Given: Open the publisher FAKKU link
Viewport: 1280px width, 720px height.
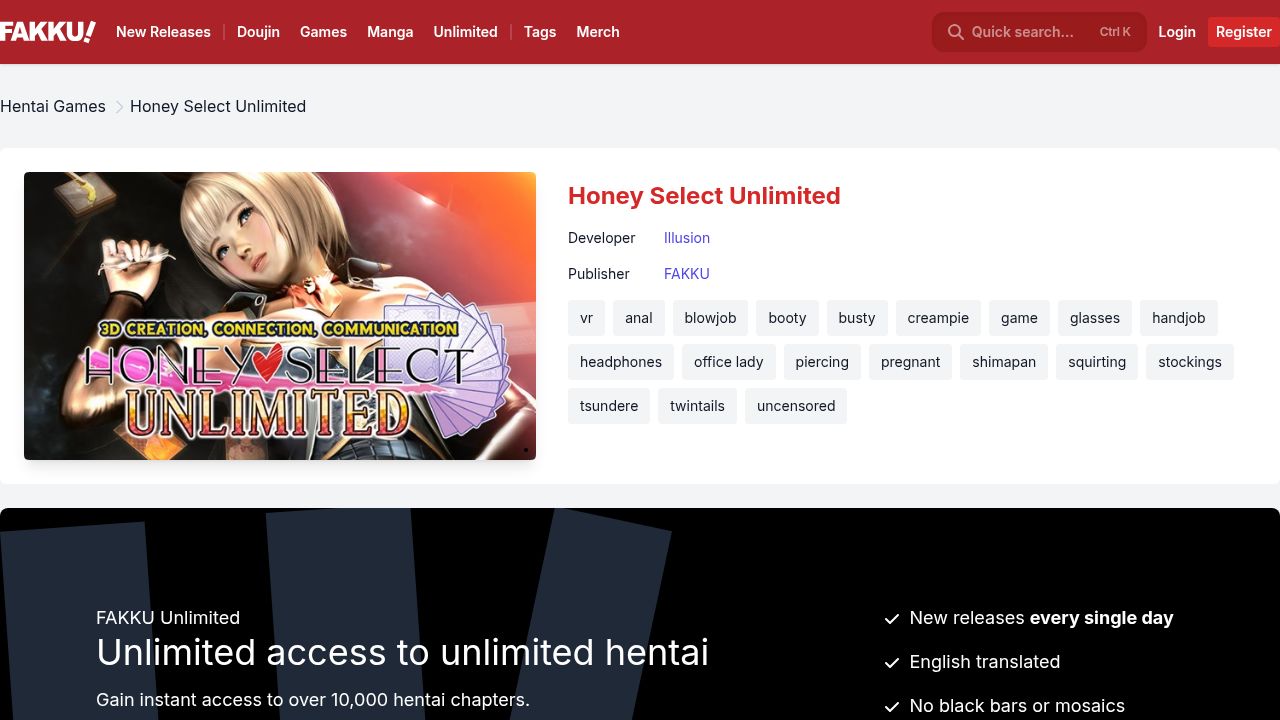Looking at the screenshot, I should pyautogui.click(x=687, y=274).
